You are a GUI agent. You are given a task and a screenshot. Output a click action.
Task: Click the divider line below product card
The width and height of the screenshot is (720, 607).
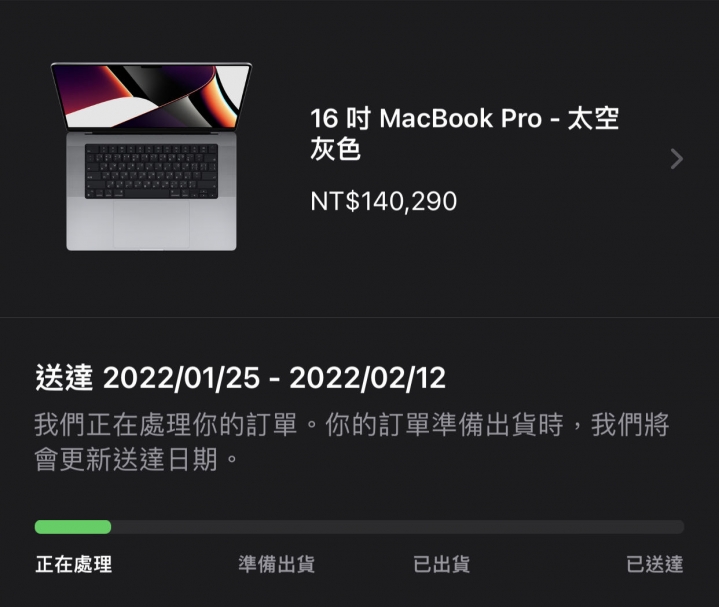coord(360,317)
